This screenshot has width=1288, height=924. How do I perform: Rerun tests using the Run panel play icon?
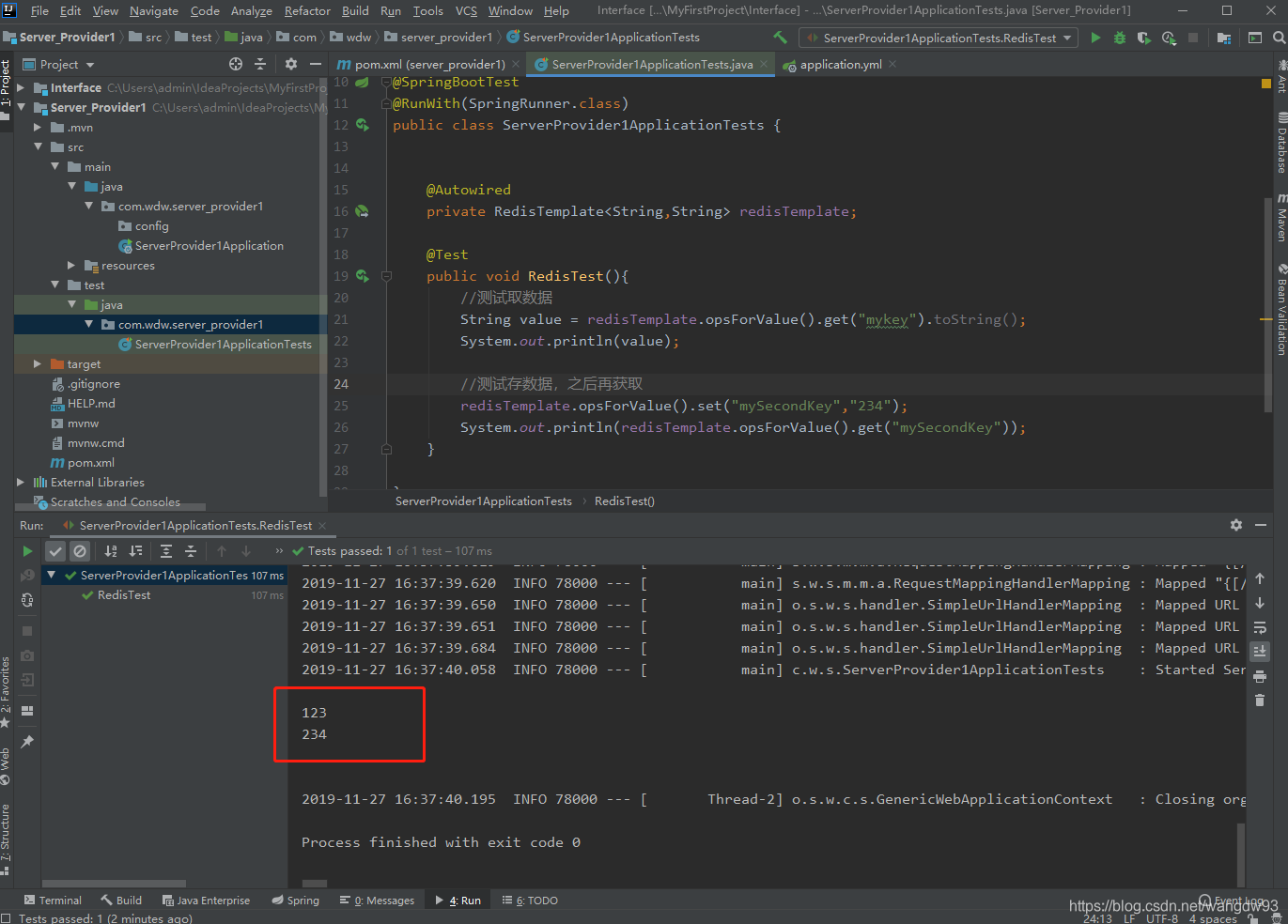click(x=27, y=551)
